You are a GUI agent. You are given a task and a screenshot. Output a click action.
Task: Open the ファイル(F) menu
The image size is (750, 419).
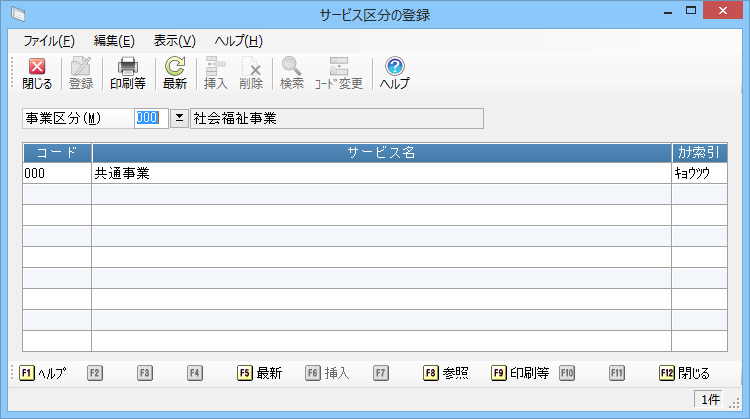pos(48,41)
